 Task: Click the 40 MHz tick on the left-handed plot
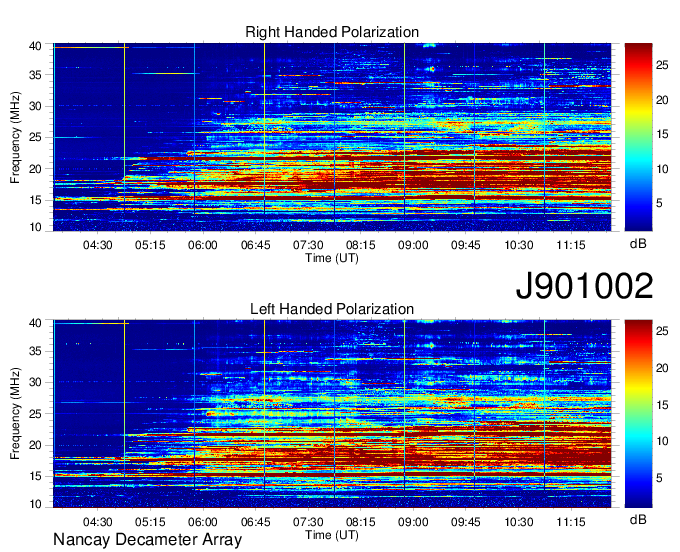coord(35,323)
